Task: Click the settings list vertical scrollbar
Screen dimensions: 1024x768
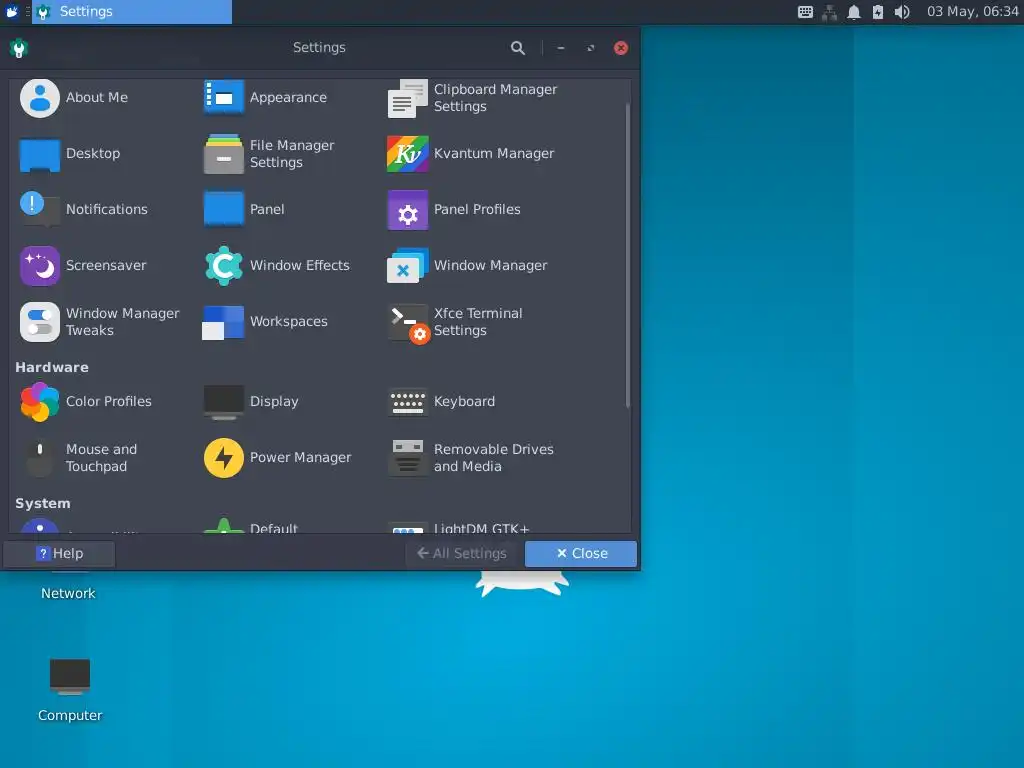Action: pos(628,255)
